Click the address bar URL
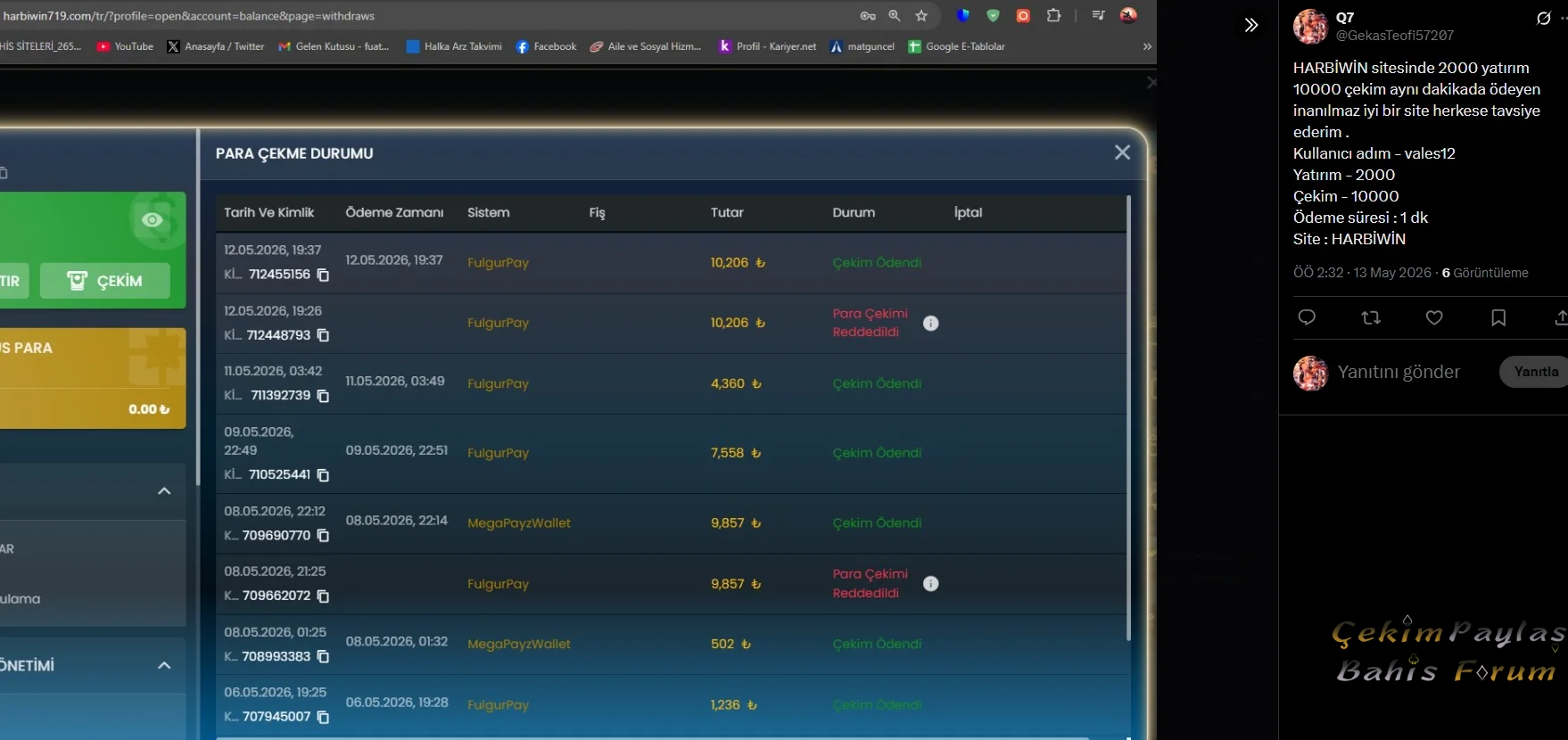Image resolution: width=1568 pixels, height=740 pixels. coord(189,16)
